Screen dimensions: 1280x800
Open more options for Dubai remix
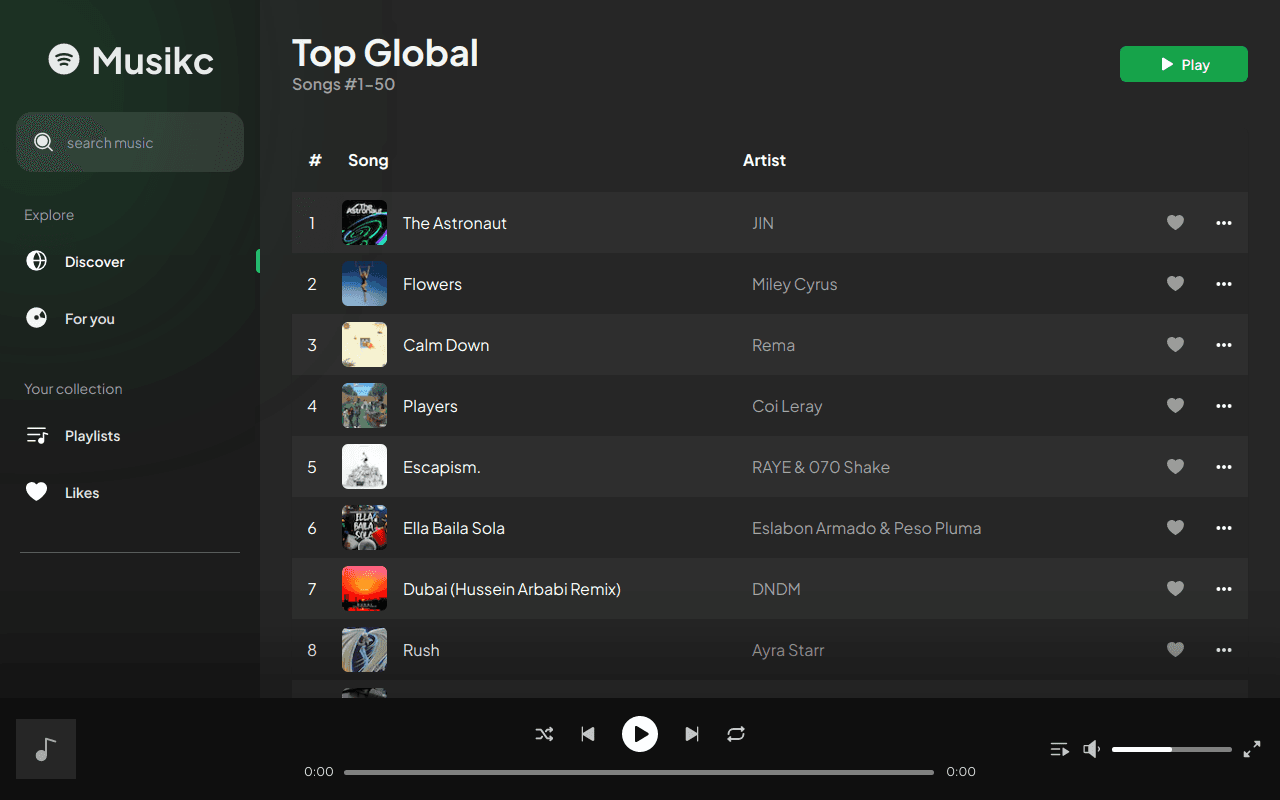click(x=1223, y=589)
